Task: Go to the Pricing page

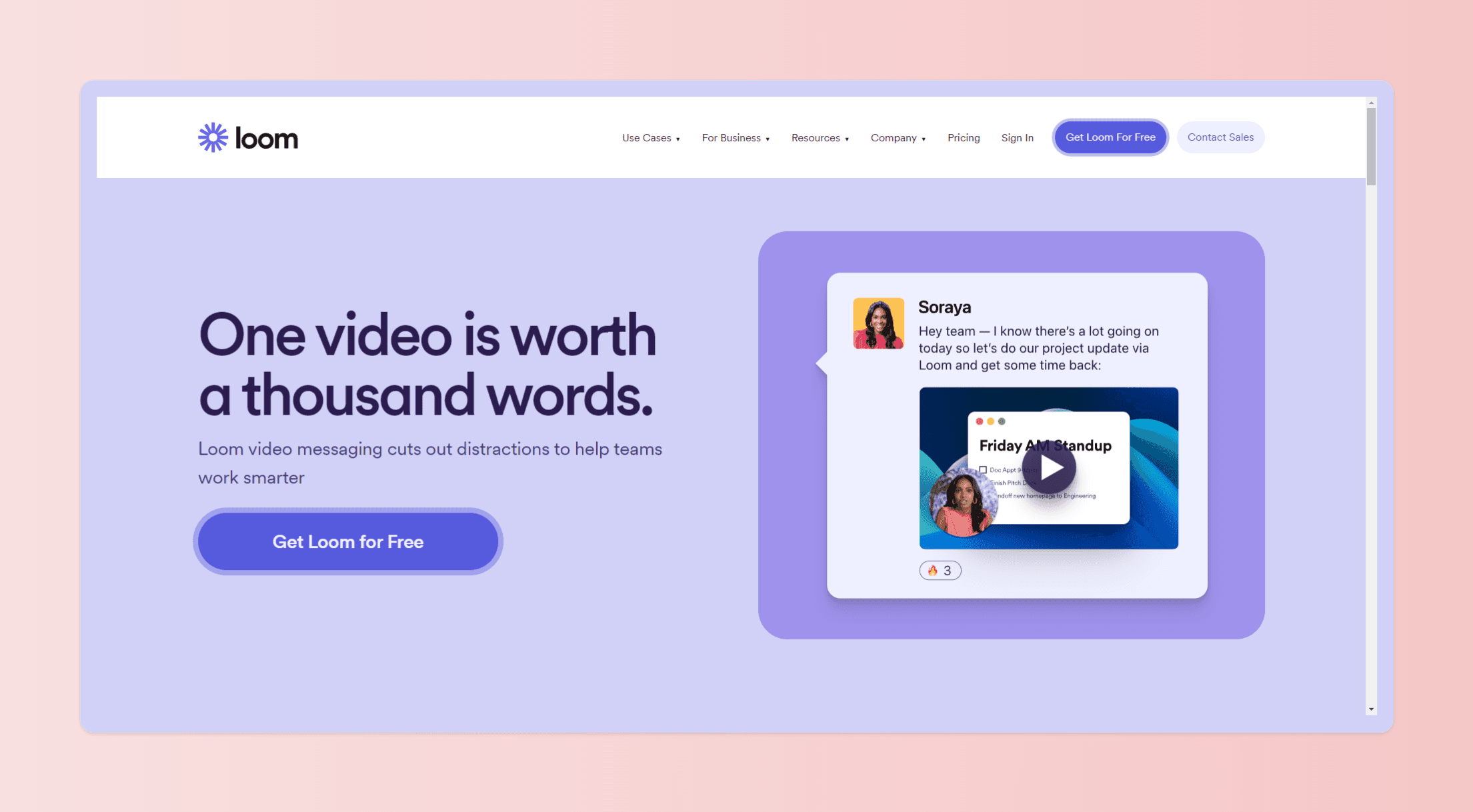Action: [x=964, y=138]
